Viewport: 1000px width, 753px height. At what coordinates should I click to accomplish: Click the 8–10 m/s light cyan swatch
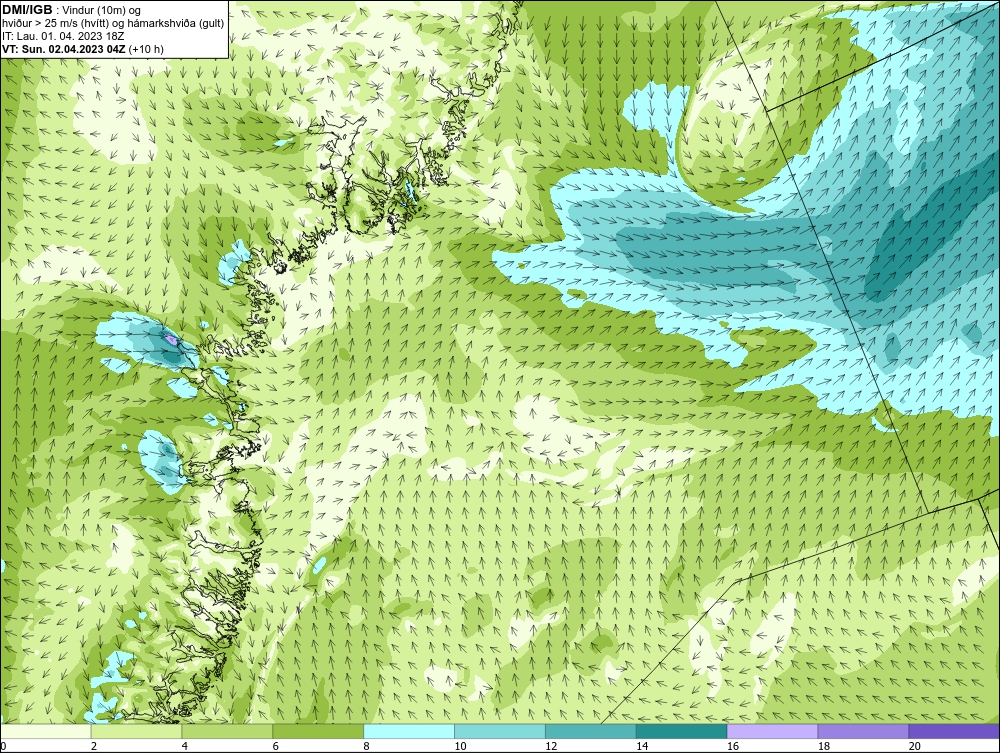click(x=409, y=731)
